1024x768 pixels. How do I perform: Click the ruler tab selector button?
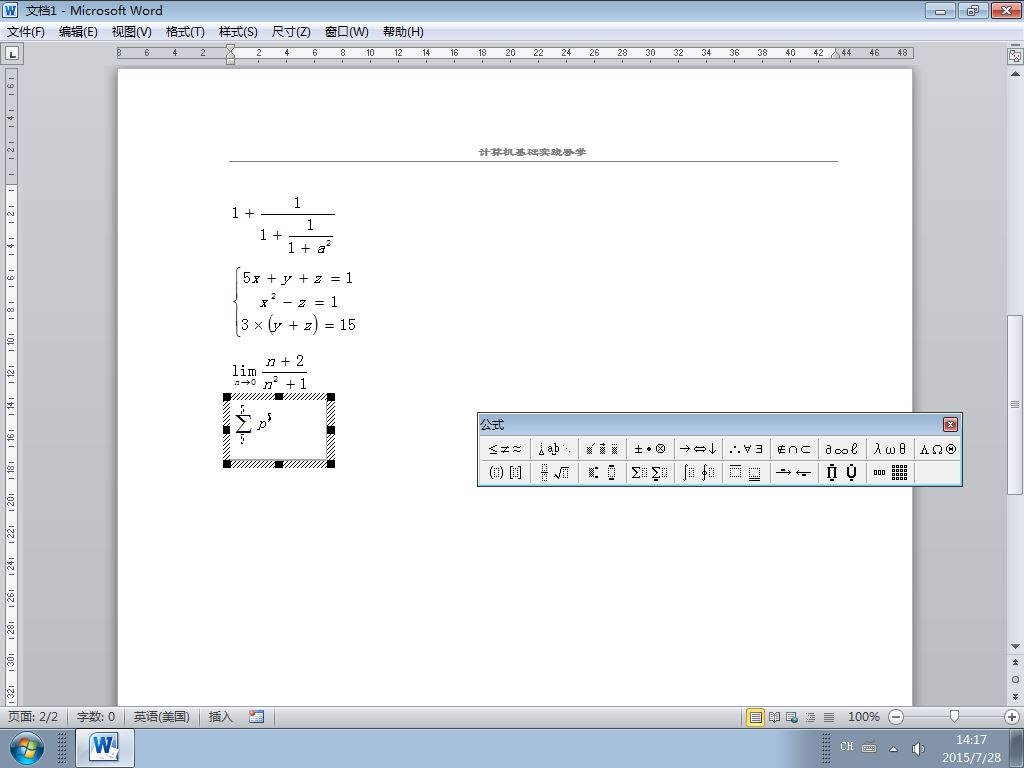(x=13, y=54)
